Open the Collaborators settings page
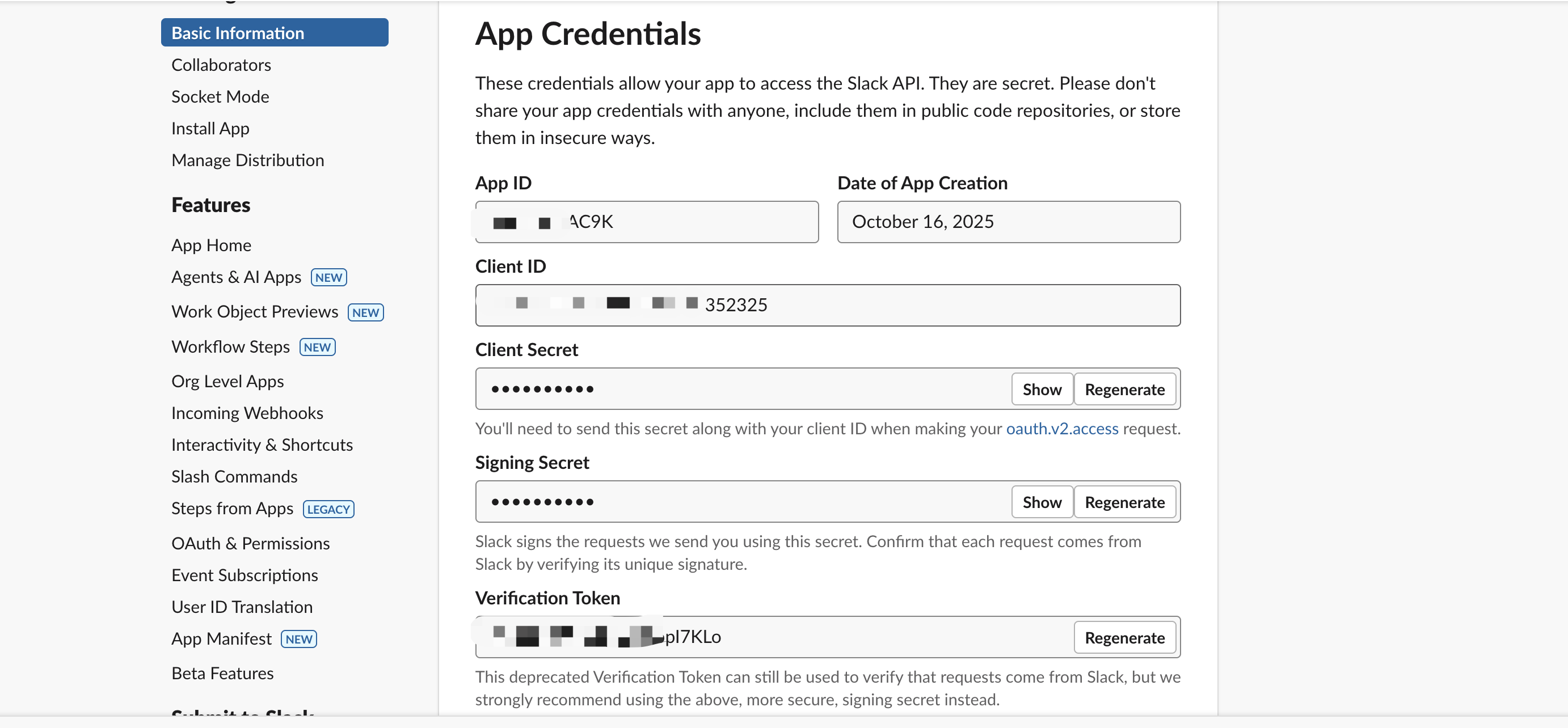This screenshot has height=728, width=1568. click(x=221, y=65)
